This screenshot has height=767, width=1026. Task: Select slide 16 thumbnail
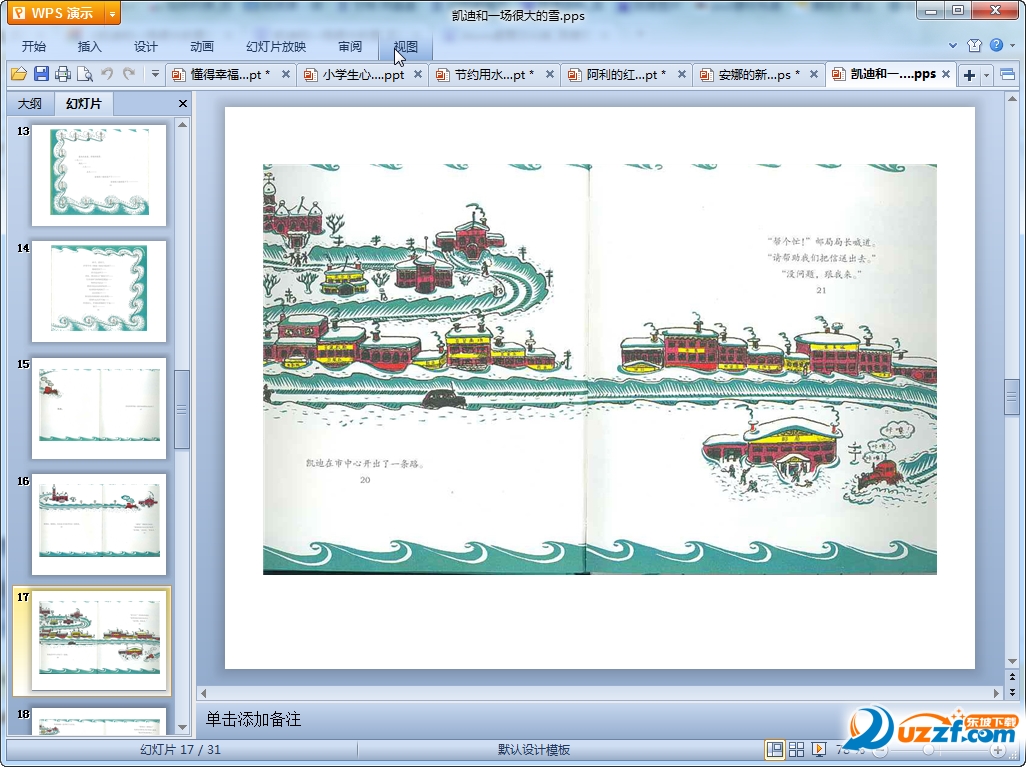point(99,524)
